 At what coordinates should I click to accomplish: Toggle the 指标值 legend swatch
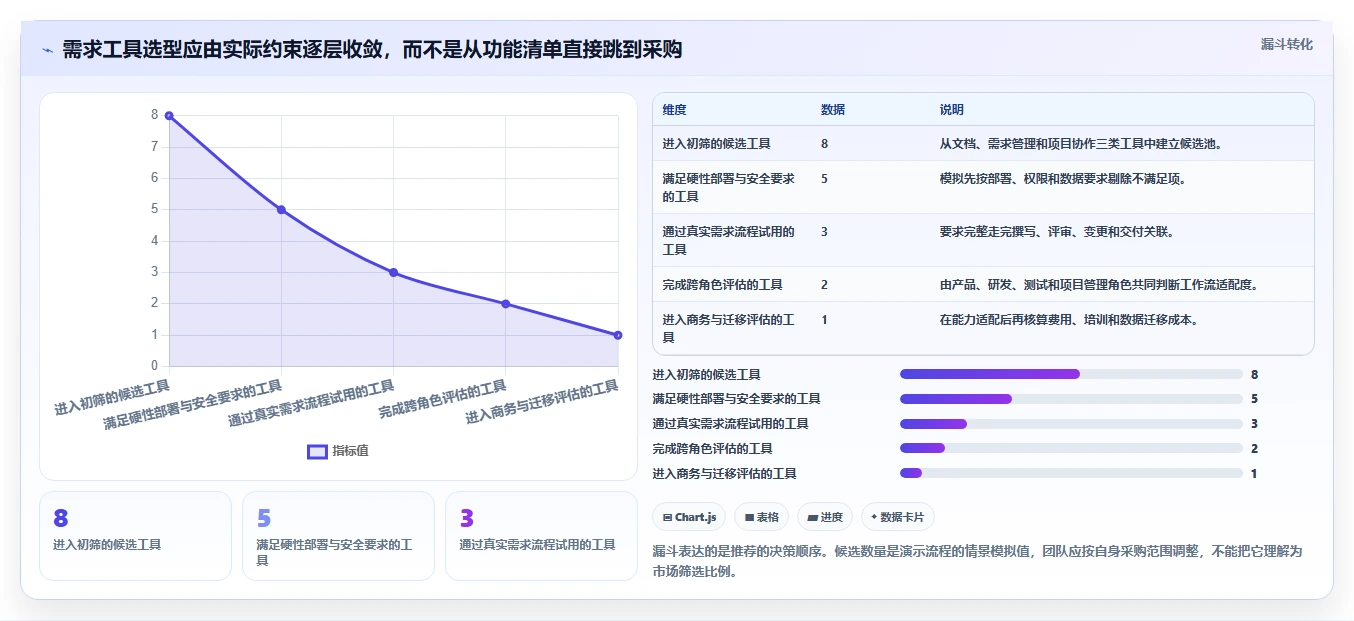pos(317,451)
